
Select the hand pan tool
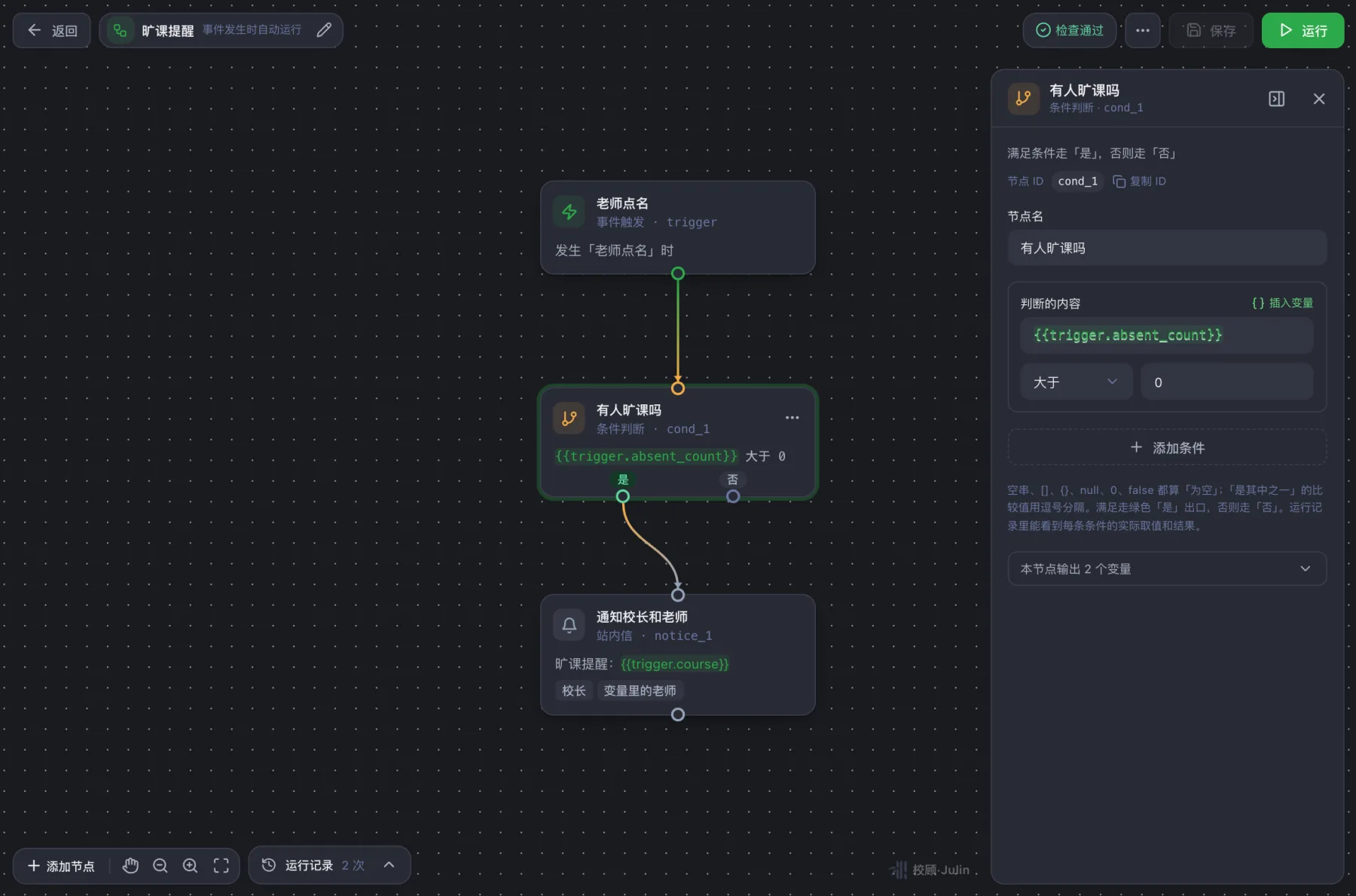(130, 866)
